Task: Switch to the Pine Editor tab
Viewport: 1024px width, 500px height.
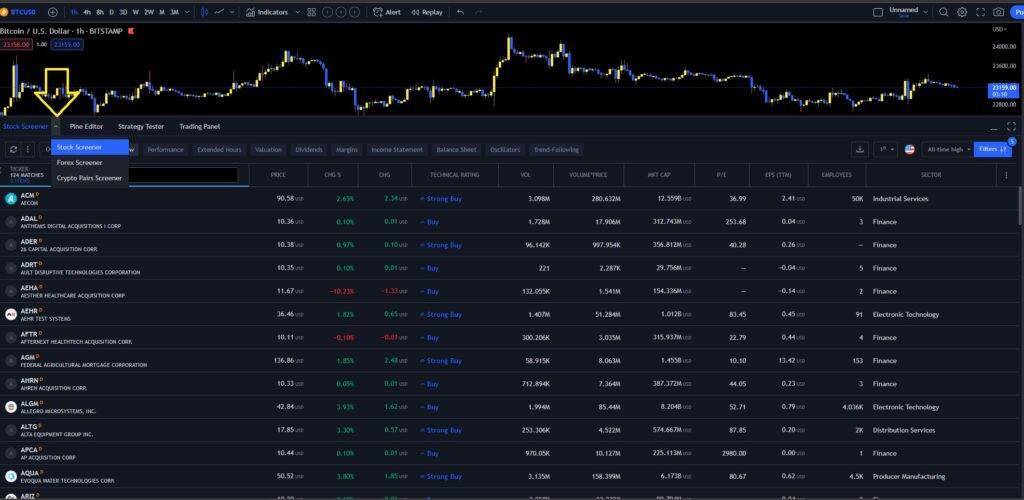Action: click(x=86, y=127)
